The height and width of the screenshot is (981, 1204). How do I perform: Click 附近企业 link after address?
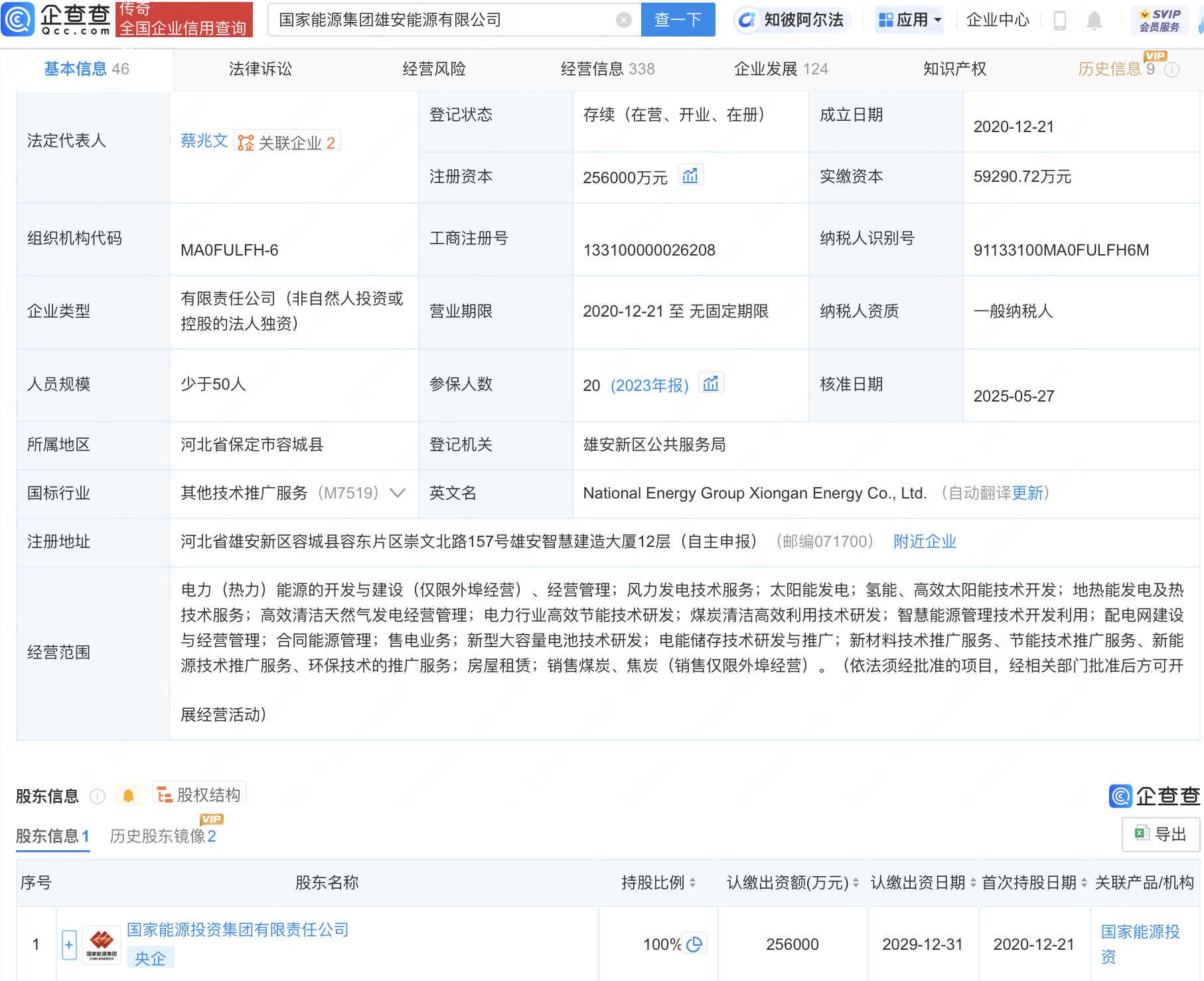click(x=925, y=542)
